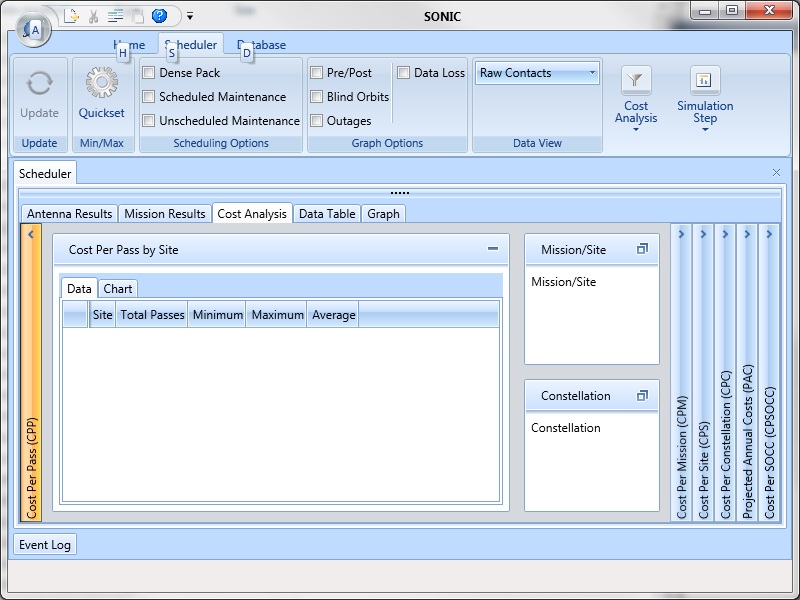Switch to the Home ribbon tab
The image size is (800, 600).
tap(129, 45)
